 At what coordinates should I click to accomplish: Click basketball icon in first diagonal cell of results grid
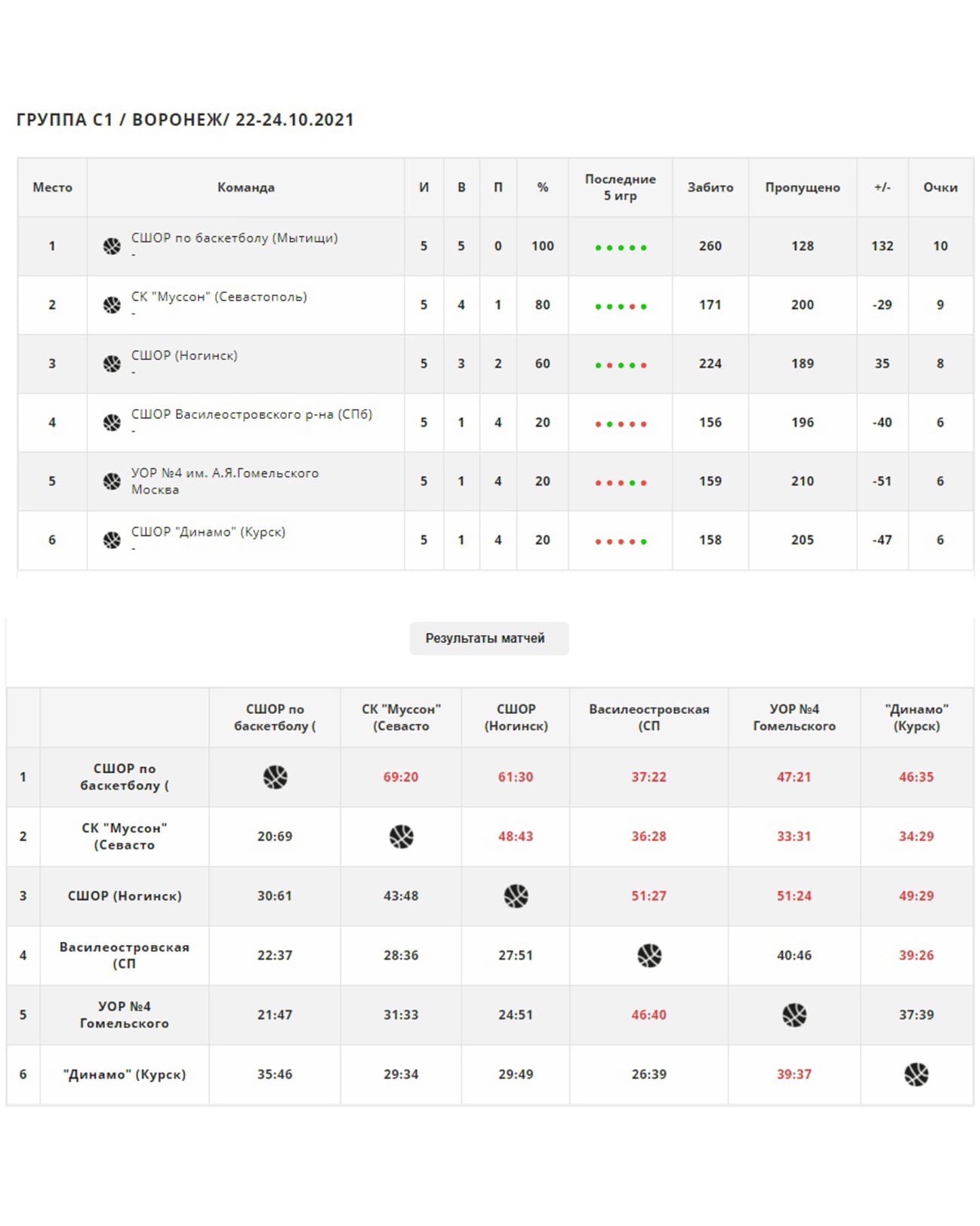(x=275, y=777)
